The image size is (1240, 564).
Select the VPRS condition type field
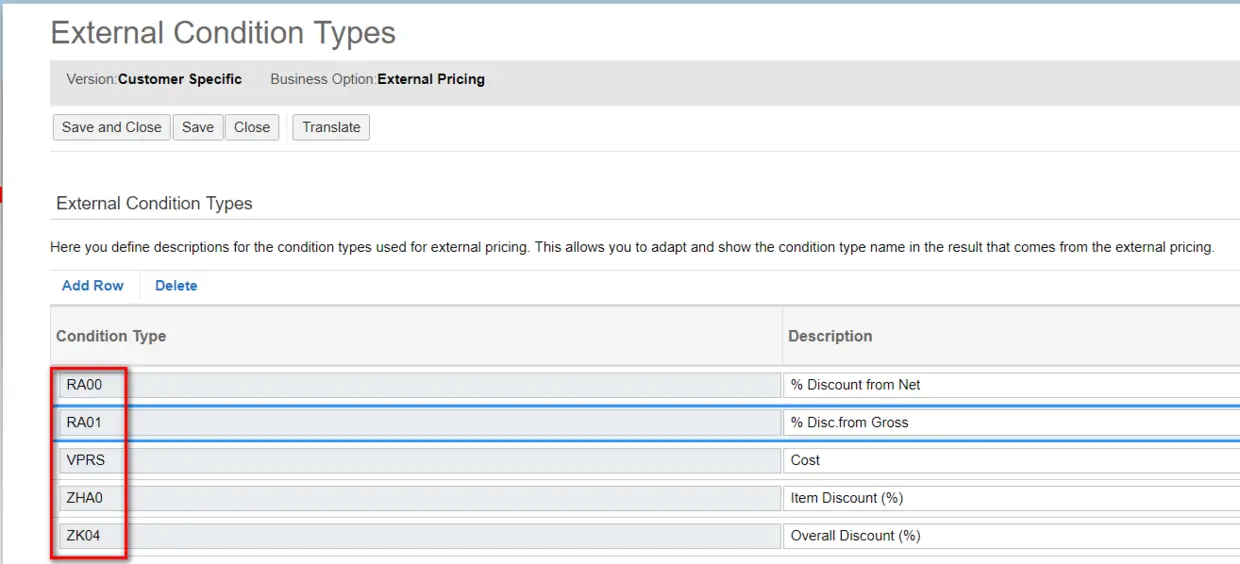[x=418, y=461]
